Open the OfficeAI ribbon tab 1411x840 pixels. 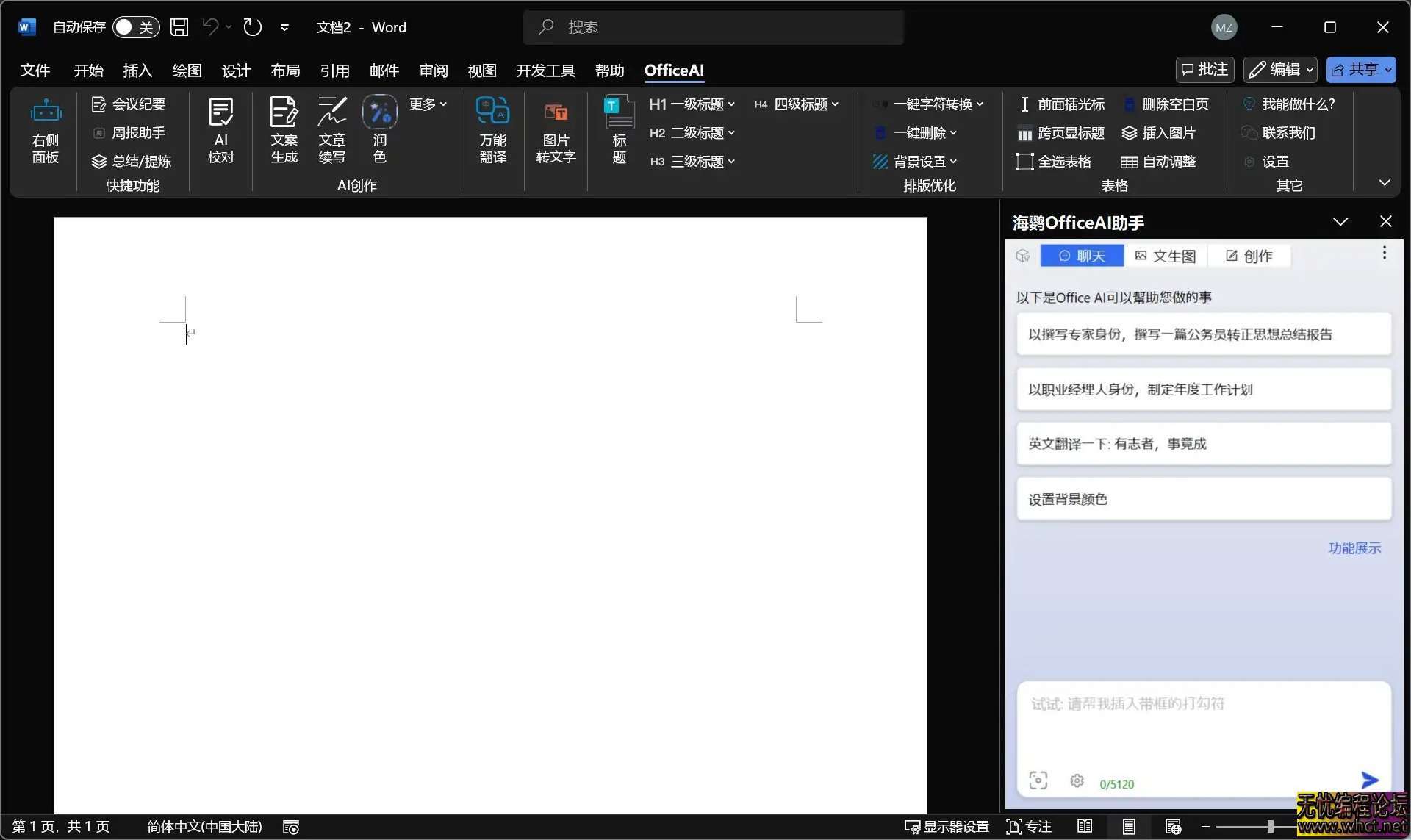click(674, 71)
